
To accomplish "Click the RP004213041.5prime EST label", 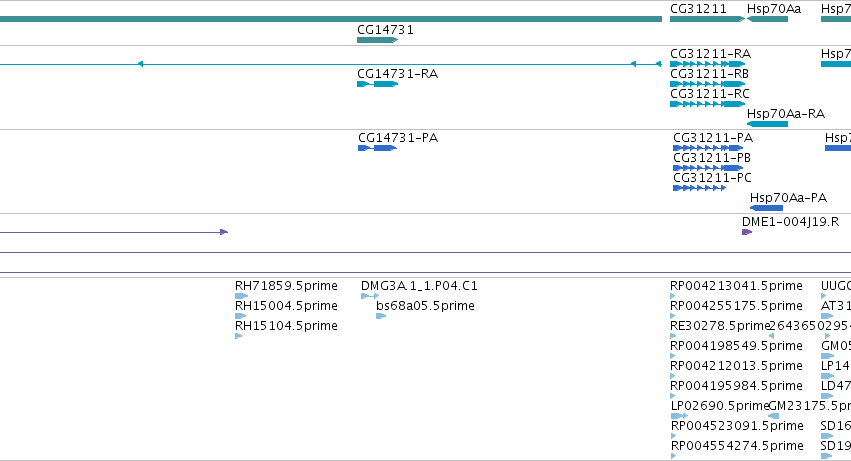I will (x=736, y=286).
